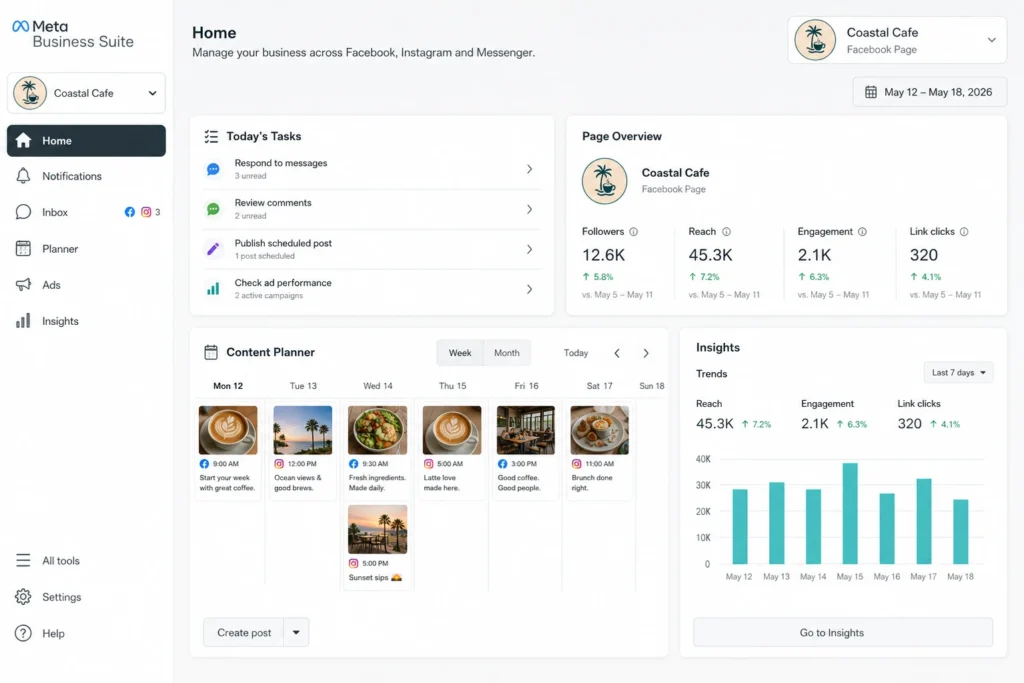Select the All tools menu label

[x=61, y=560]
